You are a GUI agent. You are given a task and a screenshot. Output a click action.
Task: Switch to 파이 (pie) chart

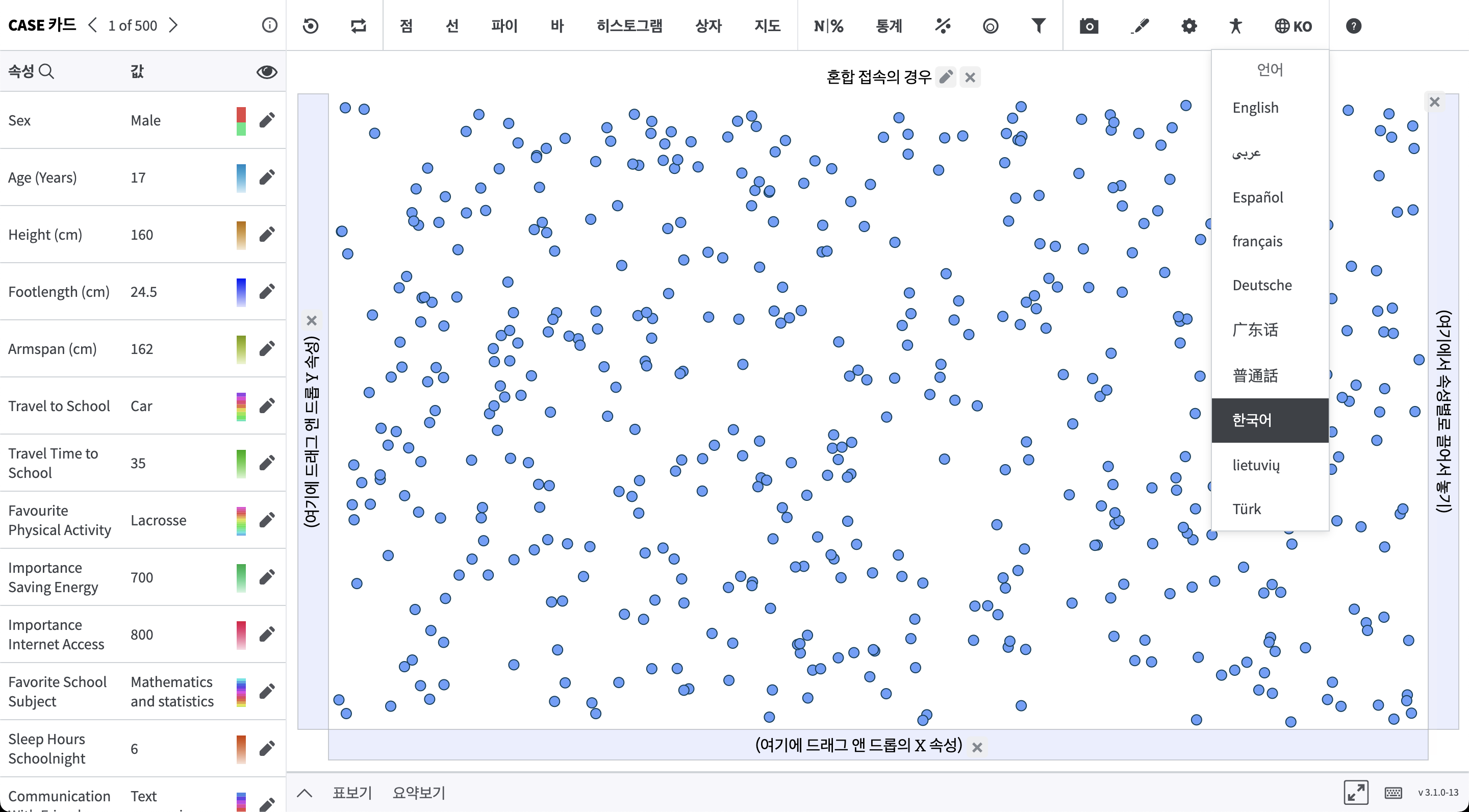(504, 26)
